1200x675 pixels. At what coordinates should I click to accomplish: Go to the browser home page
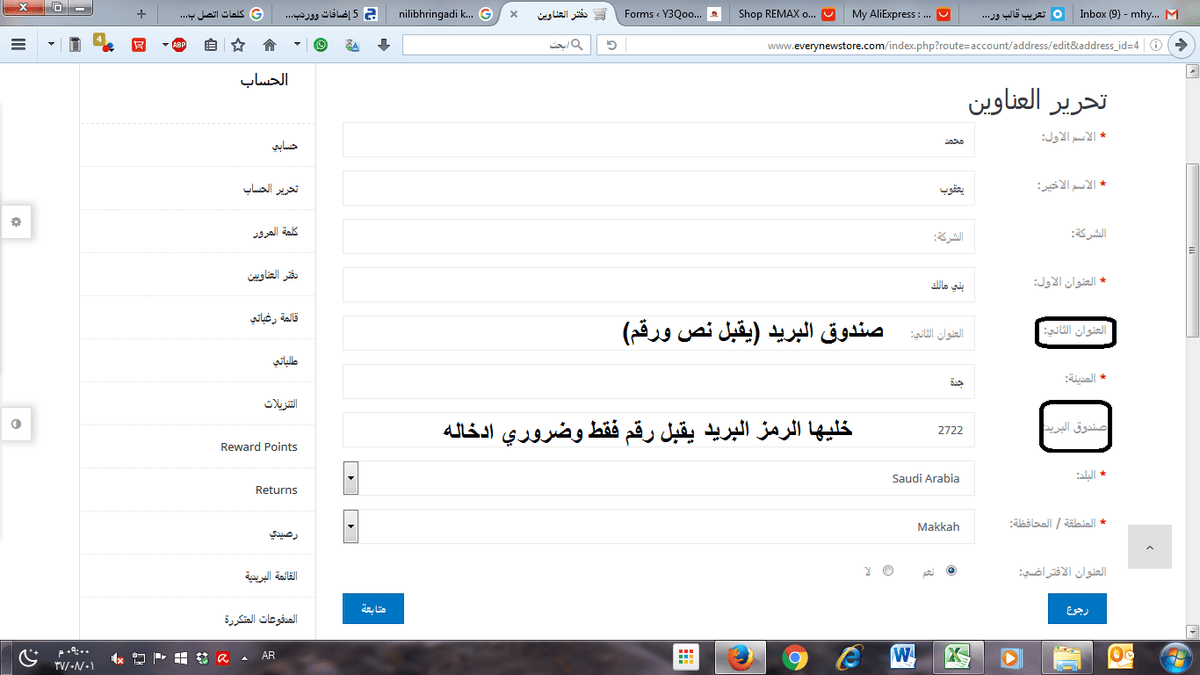(x=269, y=45)
